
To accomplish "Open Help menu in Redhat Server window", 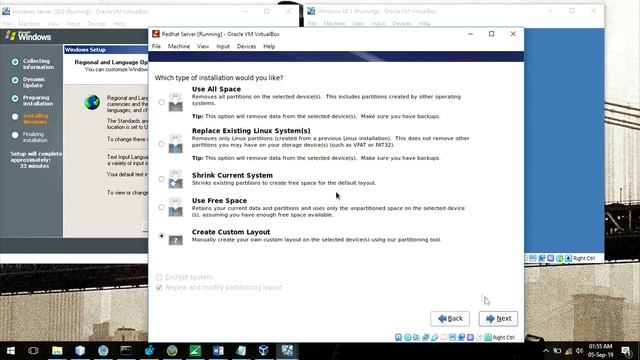I will (269, 46).
